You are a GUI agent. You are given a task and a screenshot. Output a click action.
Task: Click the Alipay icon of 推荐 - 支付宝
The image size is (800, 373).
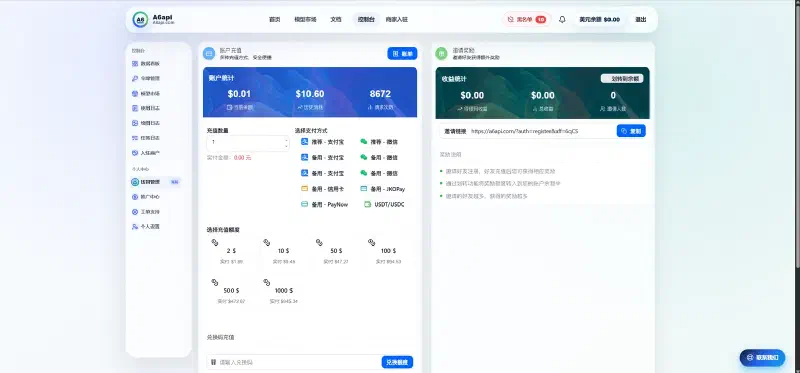coord(305,141)
